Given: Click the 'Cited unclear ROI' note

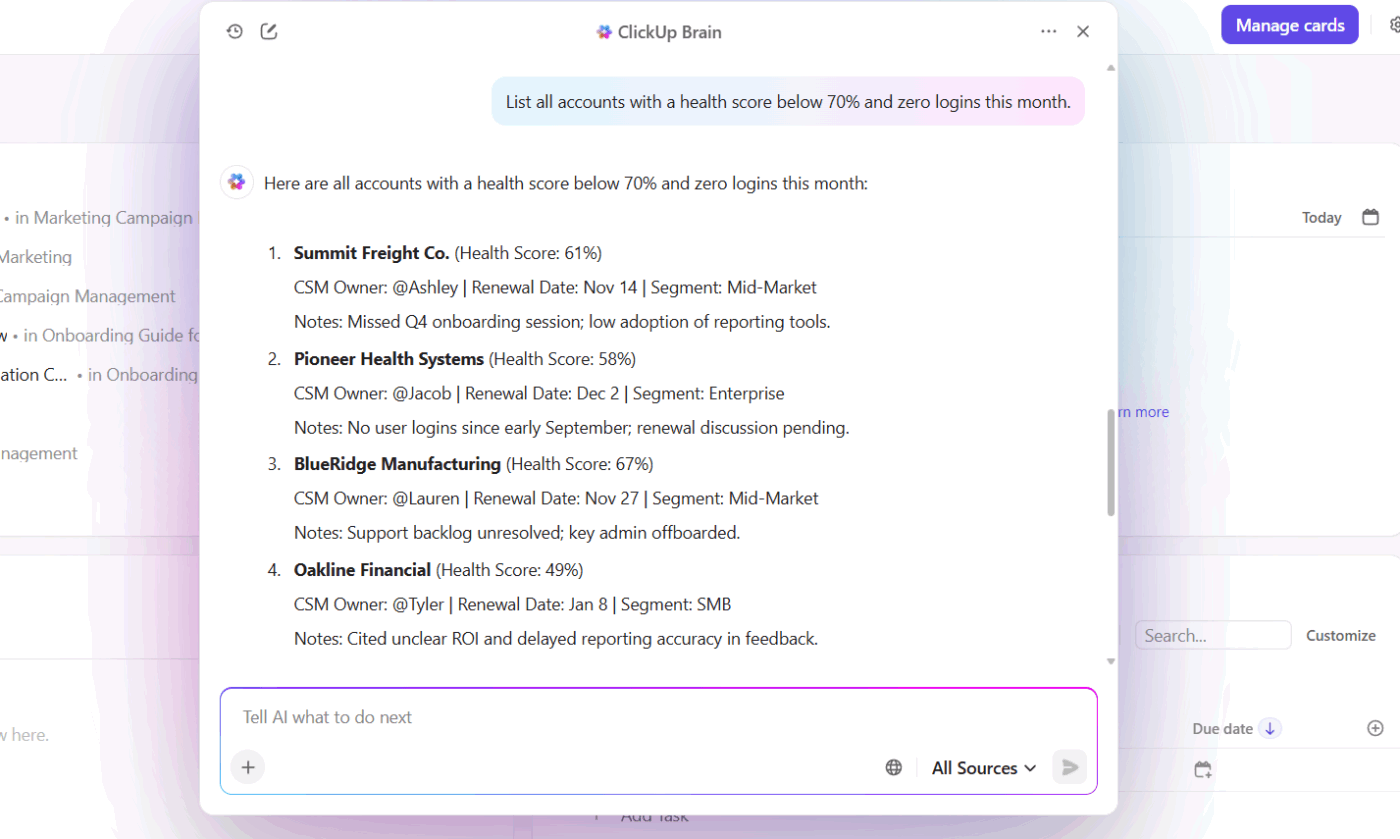Looking at the screenshot, I should tap(411, 638).
